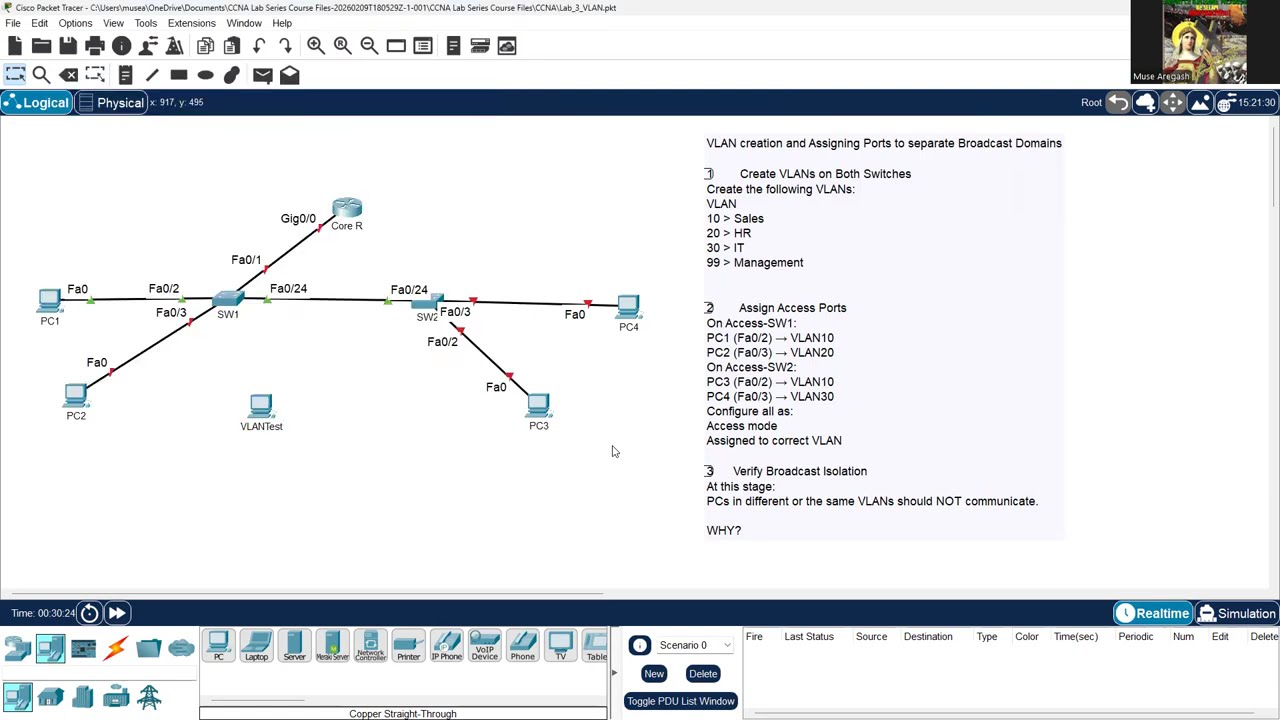Open the Network Information icon

[x=122, y=46]
